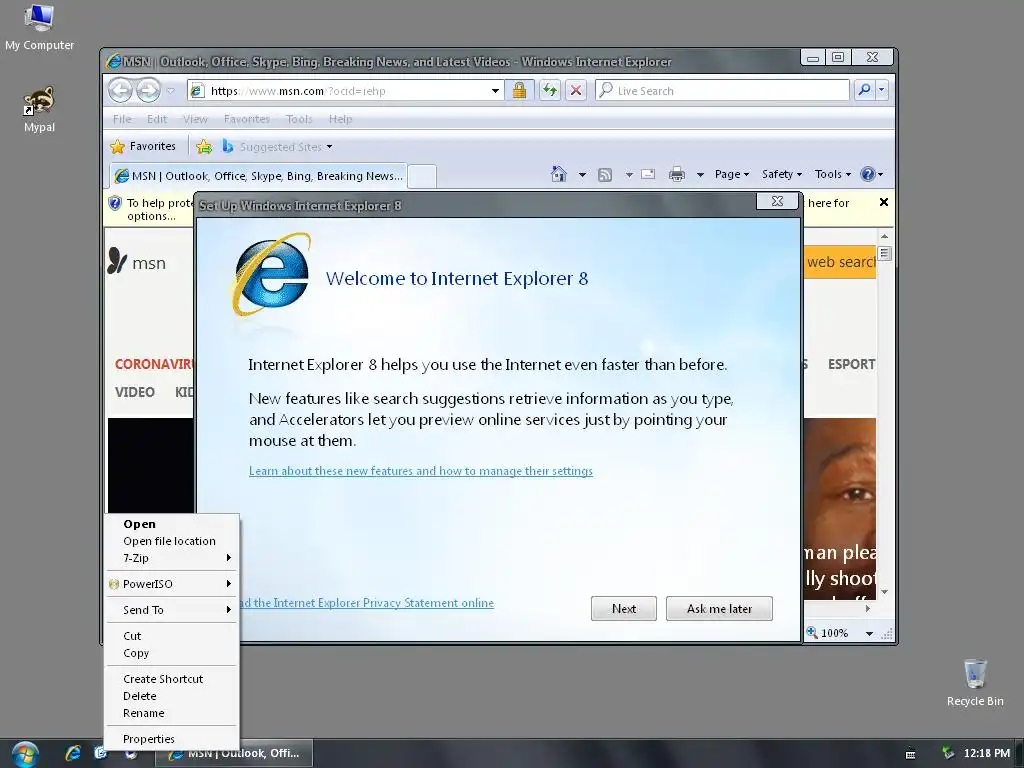Select Open in the context menu
This screenshot has height=768, width=1024.
pos(172,524)
